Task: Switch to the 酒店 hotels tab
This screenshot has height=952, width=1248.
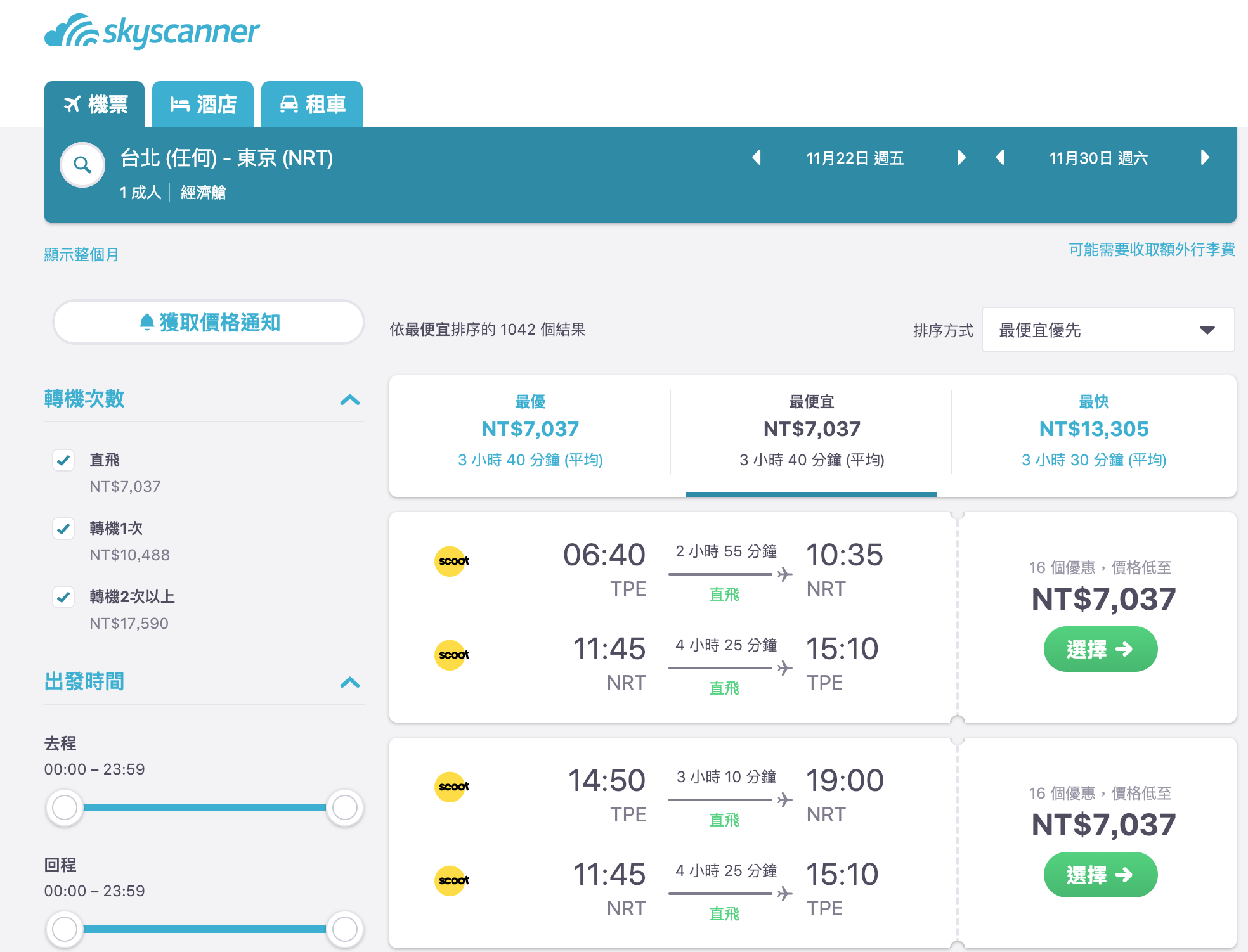Action: (203, 104)
